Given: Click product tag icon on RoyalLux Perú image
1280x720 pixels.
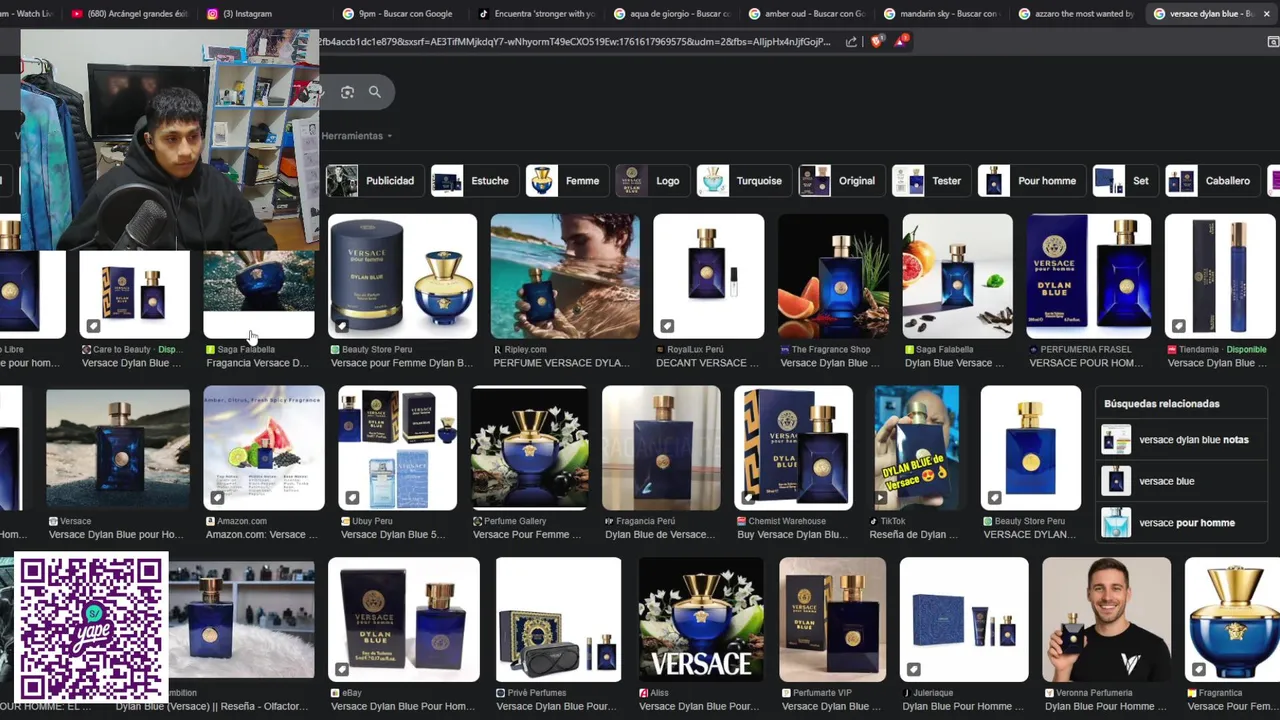Looking at the screenshot, I should click(667, 325).
